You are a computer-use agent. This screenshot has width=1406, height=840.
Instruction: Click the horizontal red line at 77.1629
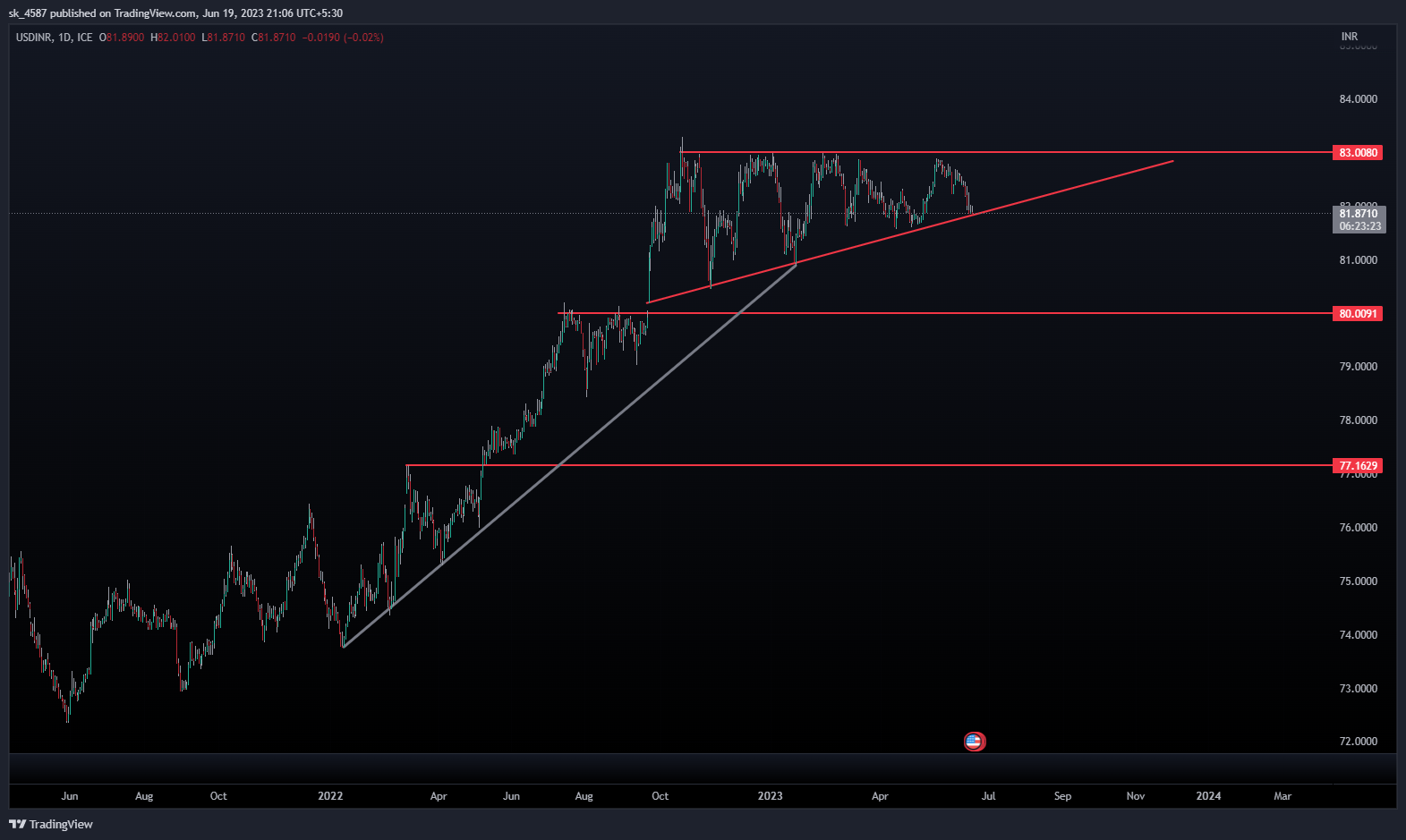tap(868, 466)
